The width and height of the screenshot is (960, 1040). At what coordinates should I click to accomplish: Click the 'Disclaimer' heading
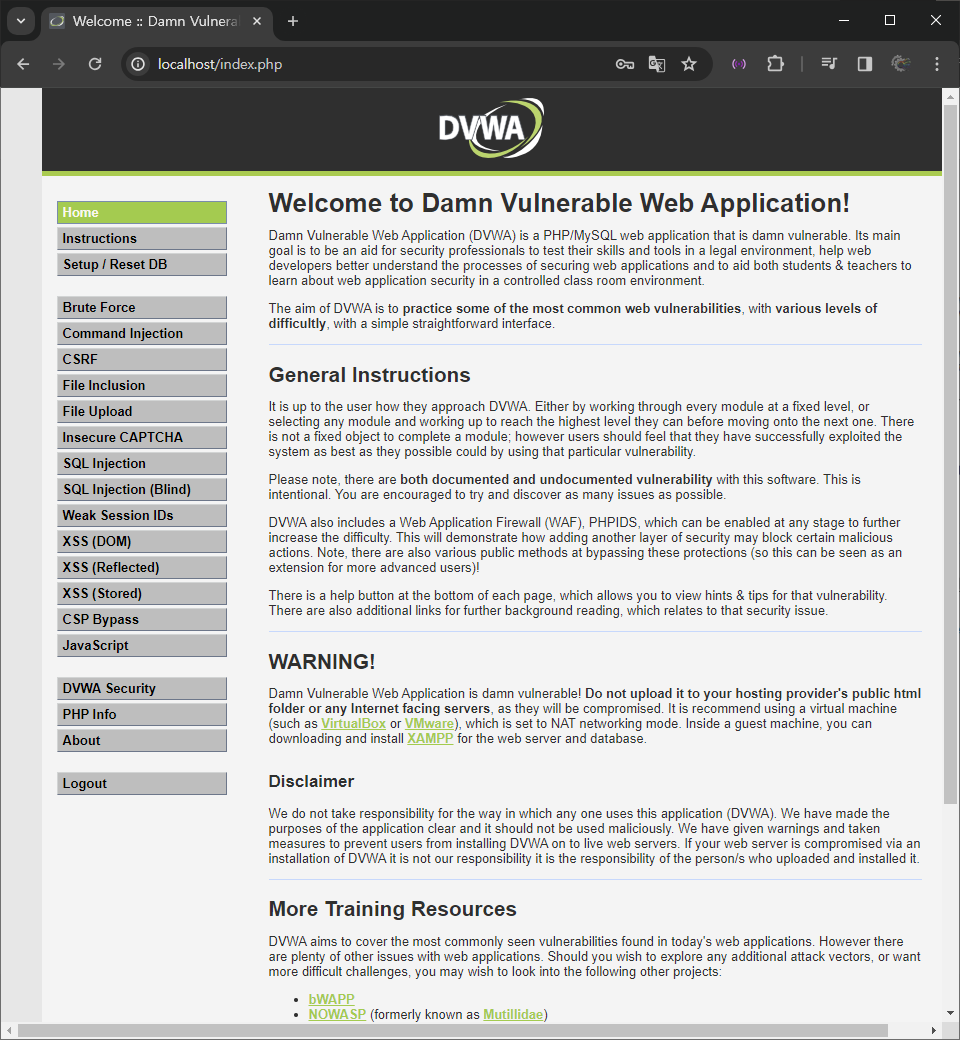point(311,781)
